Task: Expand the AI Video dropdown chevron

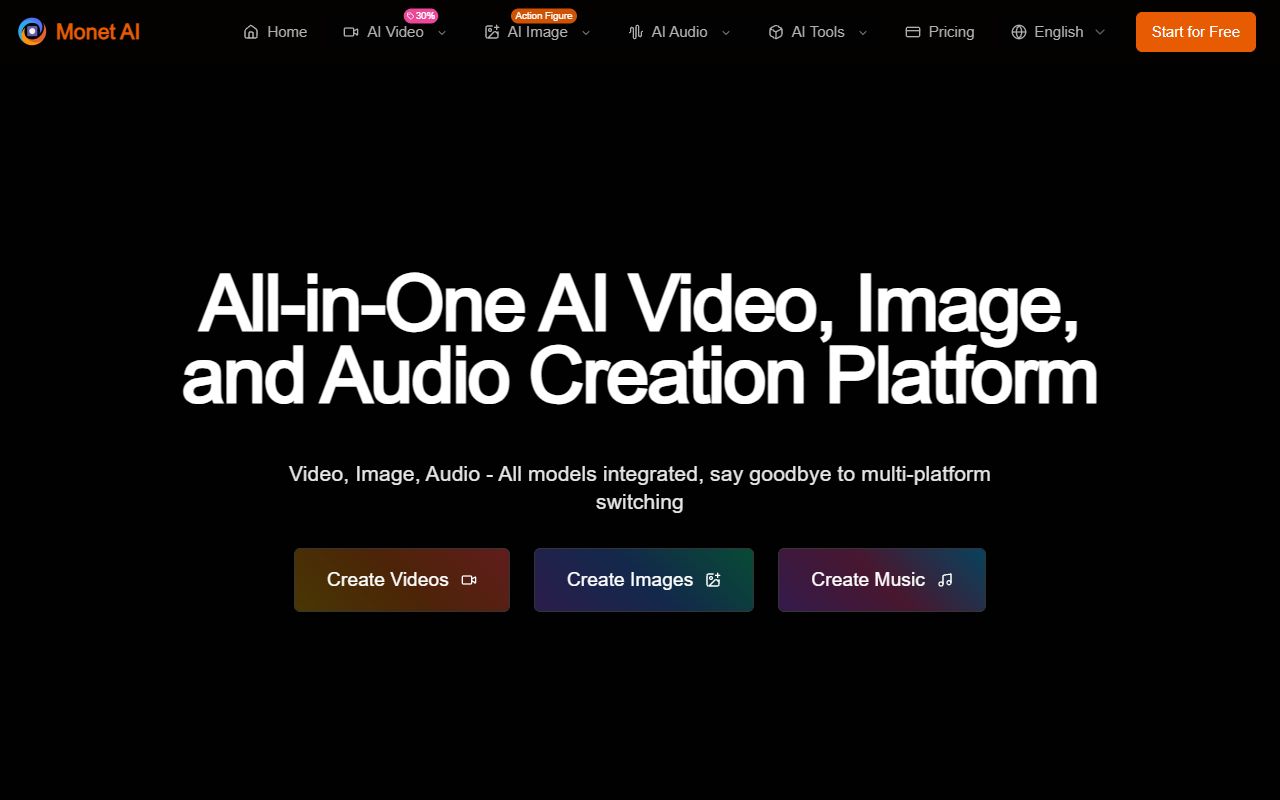Action: pos(442,32)
